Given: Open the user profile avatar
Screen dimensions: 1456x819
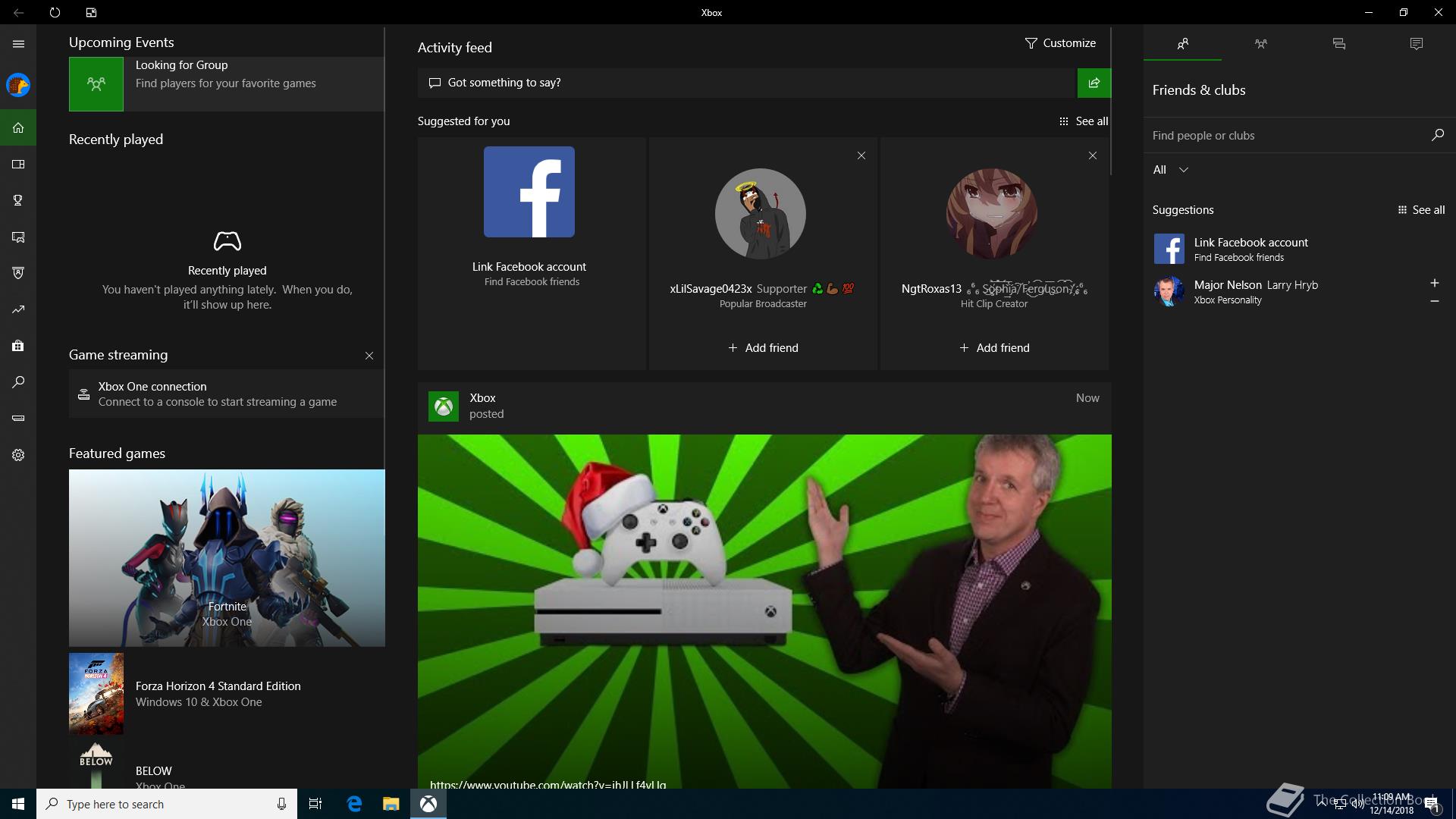Looking at the screenshot, I should (x=18, y=85).
